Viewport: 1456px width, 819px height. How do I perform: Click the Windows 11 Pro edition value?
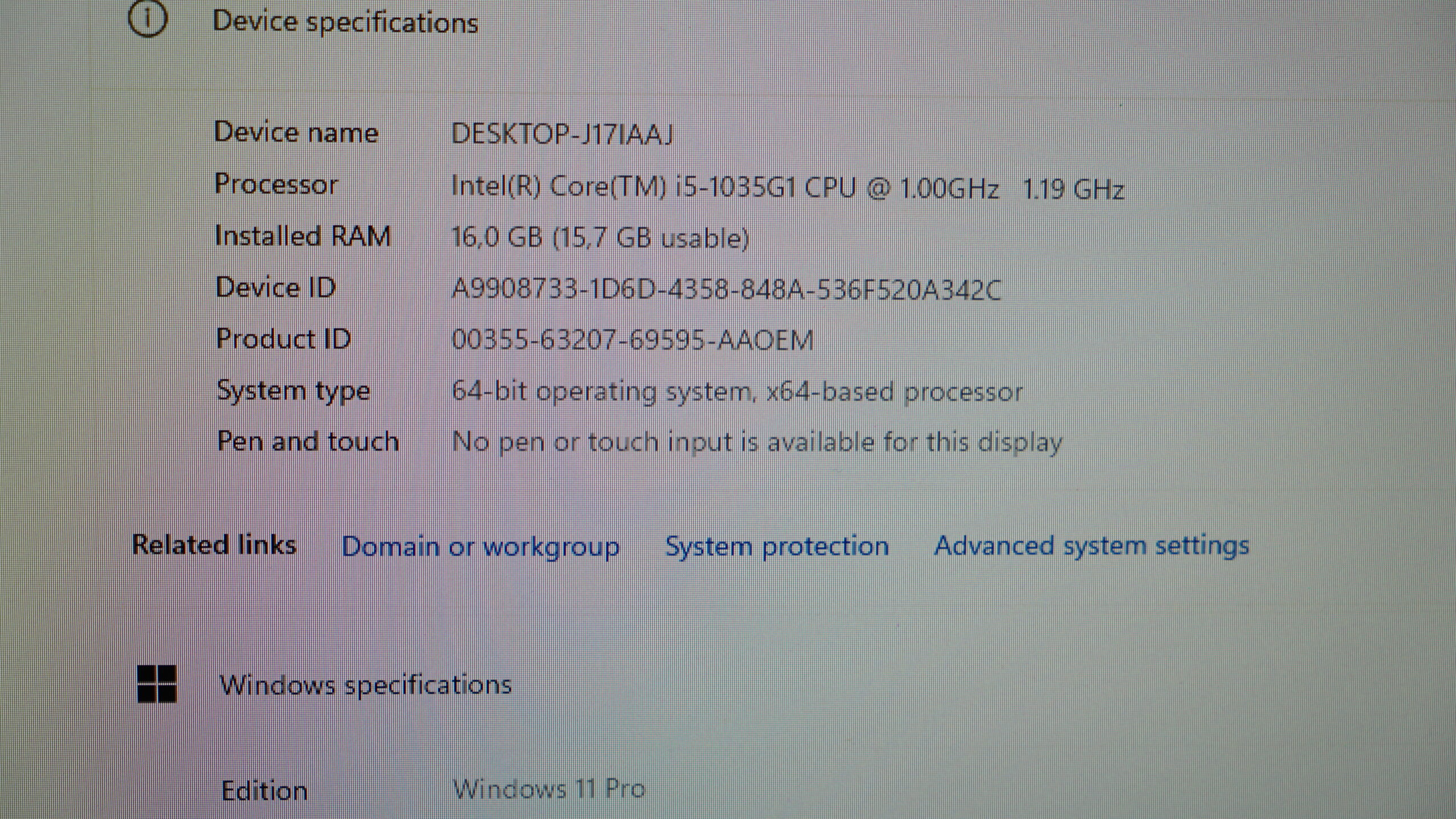pyautogui.click(x=549, y=789)
